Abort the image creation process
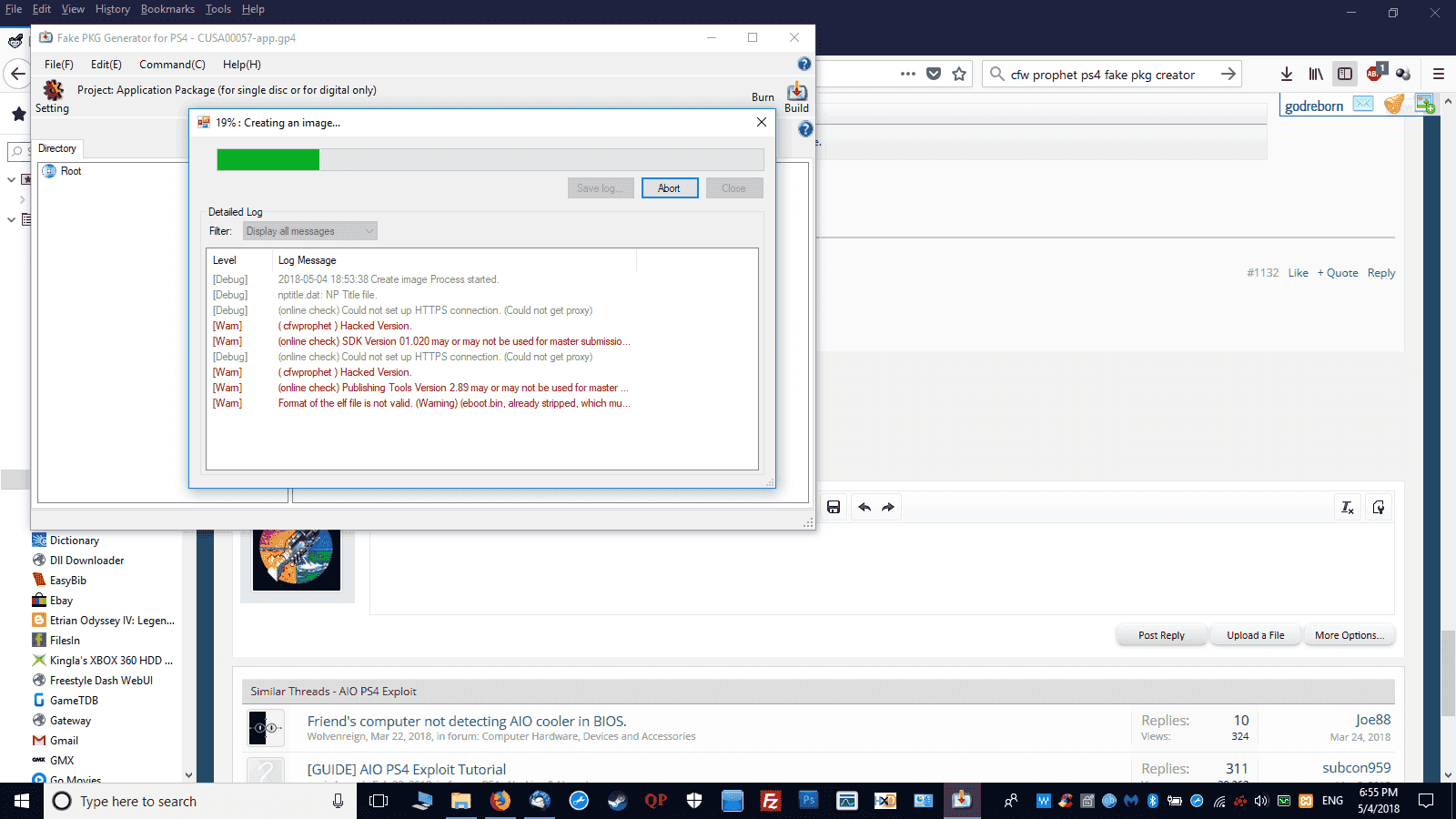Screen dimensions: 1456x819 pos(670,188)
